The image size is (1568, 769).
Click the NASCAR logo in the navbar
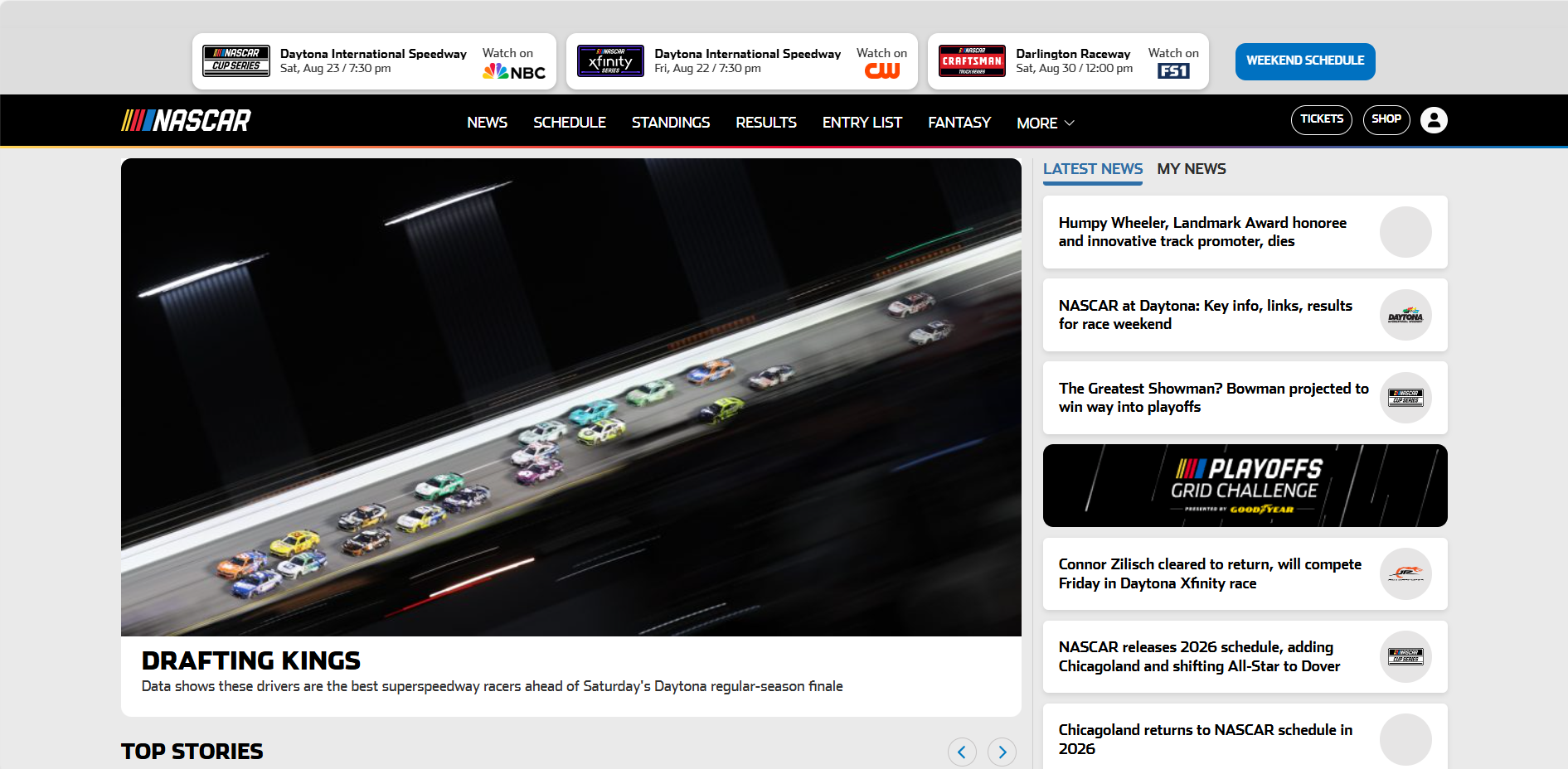tap(187, 121)
